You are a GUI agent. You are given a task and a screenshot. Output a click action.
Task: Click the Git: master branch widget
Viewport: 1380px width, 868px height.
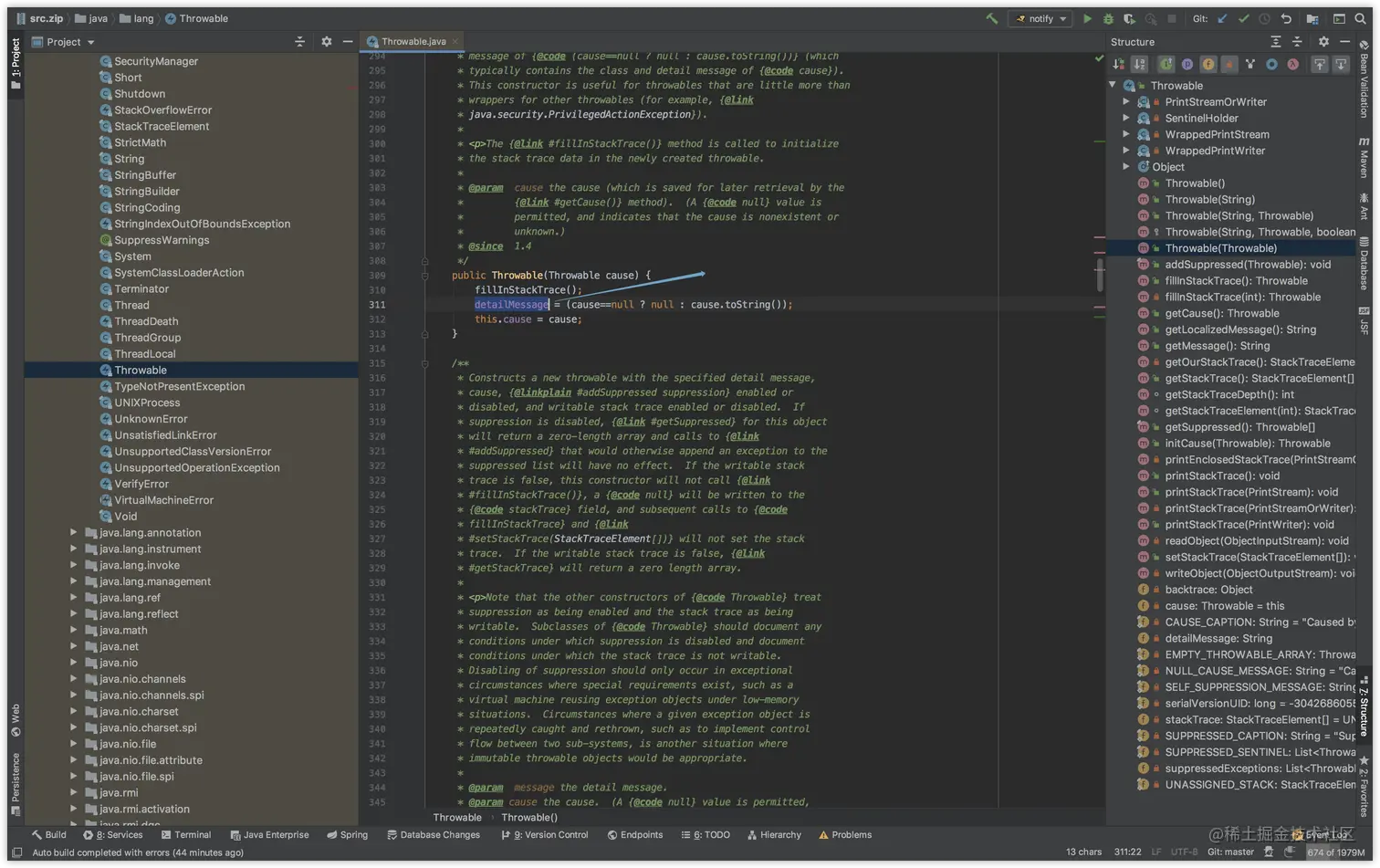point(1230,852)
